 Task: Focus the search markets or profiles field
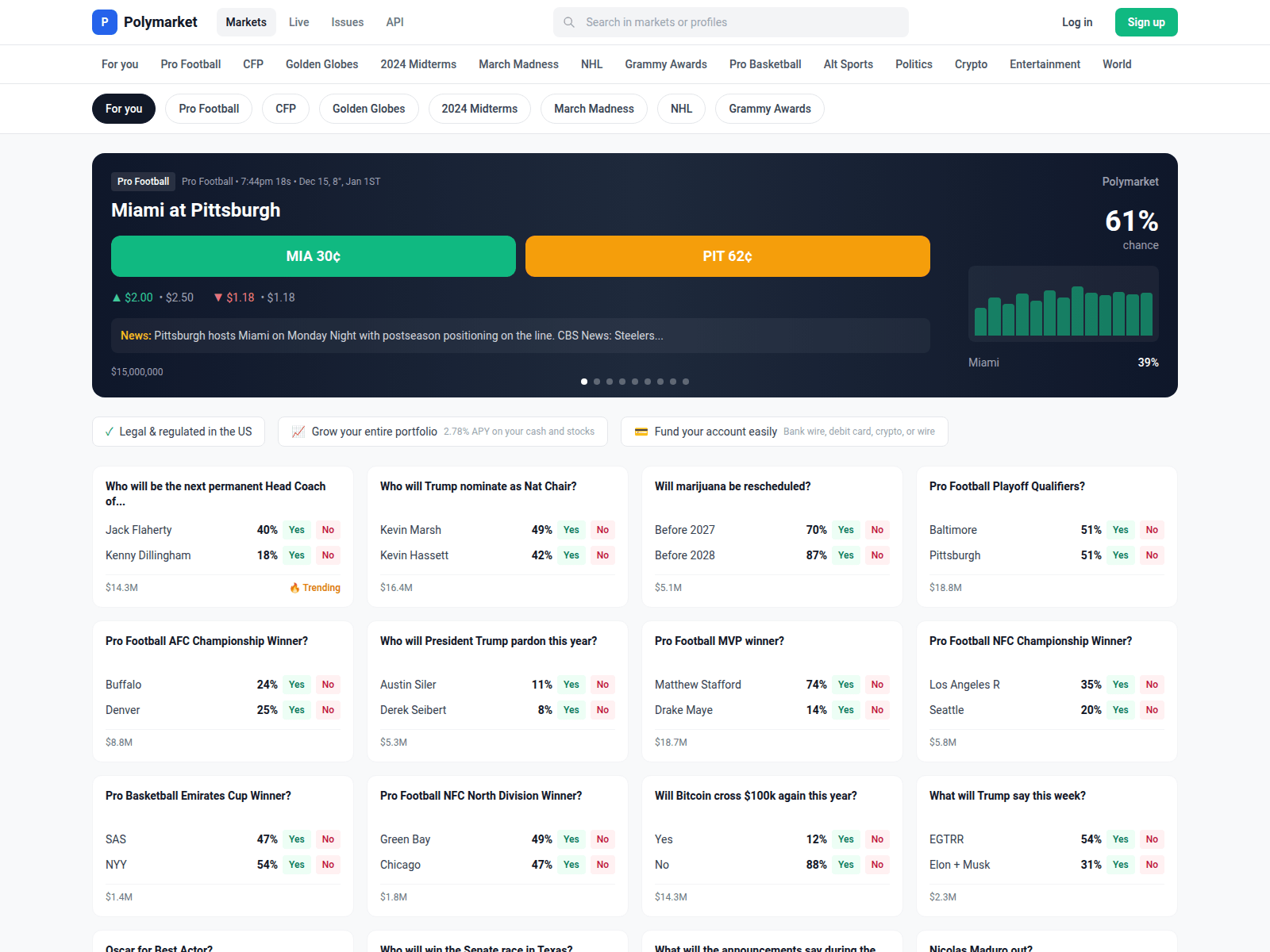coord(731,22)
